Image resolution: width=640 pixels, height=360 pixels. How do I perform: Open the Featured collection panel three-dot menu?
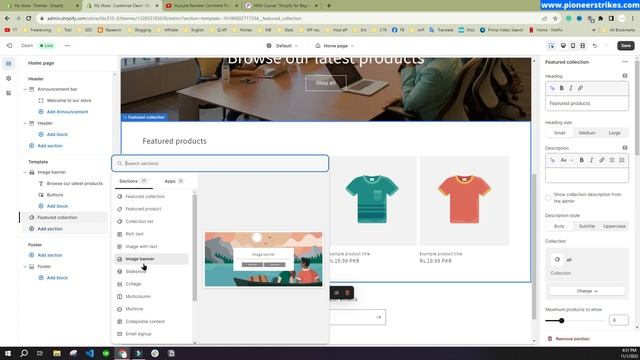(625, 62)
